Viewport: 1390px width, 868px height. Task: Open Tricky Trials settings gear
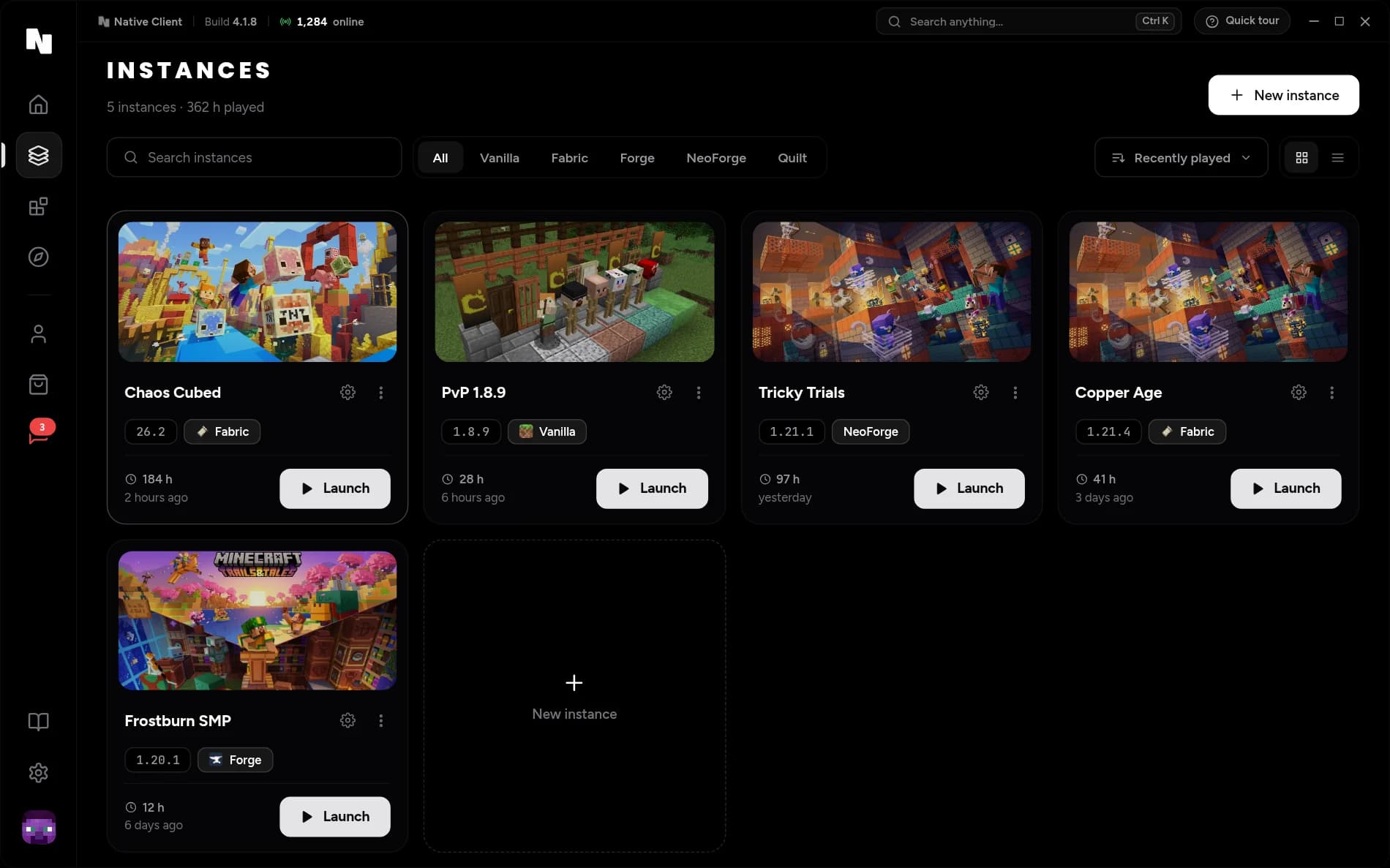point(981,393)
